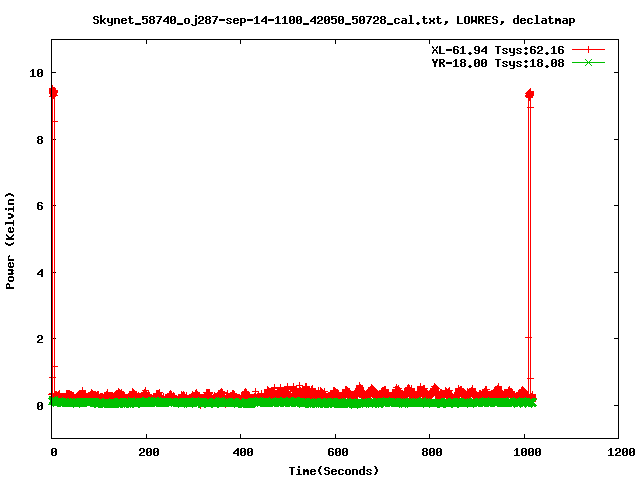Click x-axis tick label 200
This screenshot has width=640, height=480.
[148, 452]
